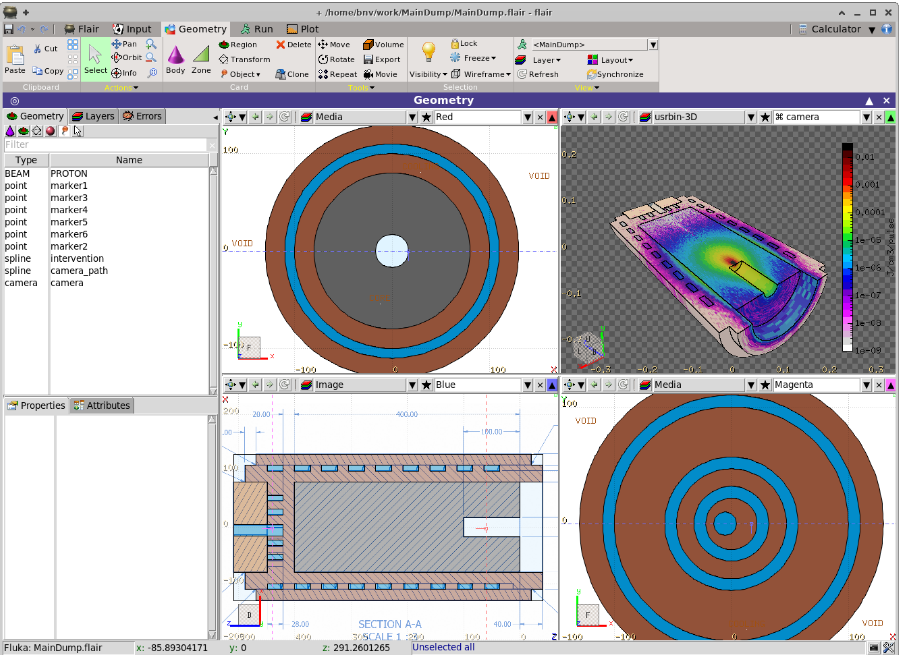Delete the selected card with red X
The image size is (899, 655).
coord(280,44)
